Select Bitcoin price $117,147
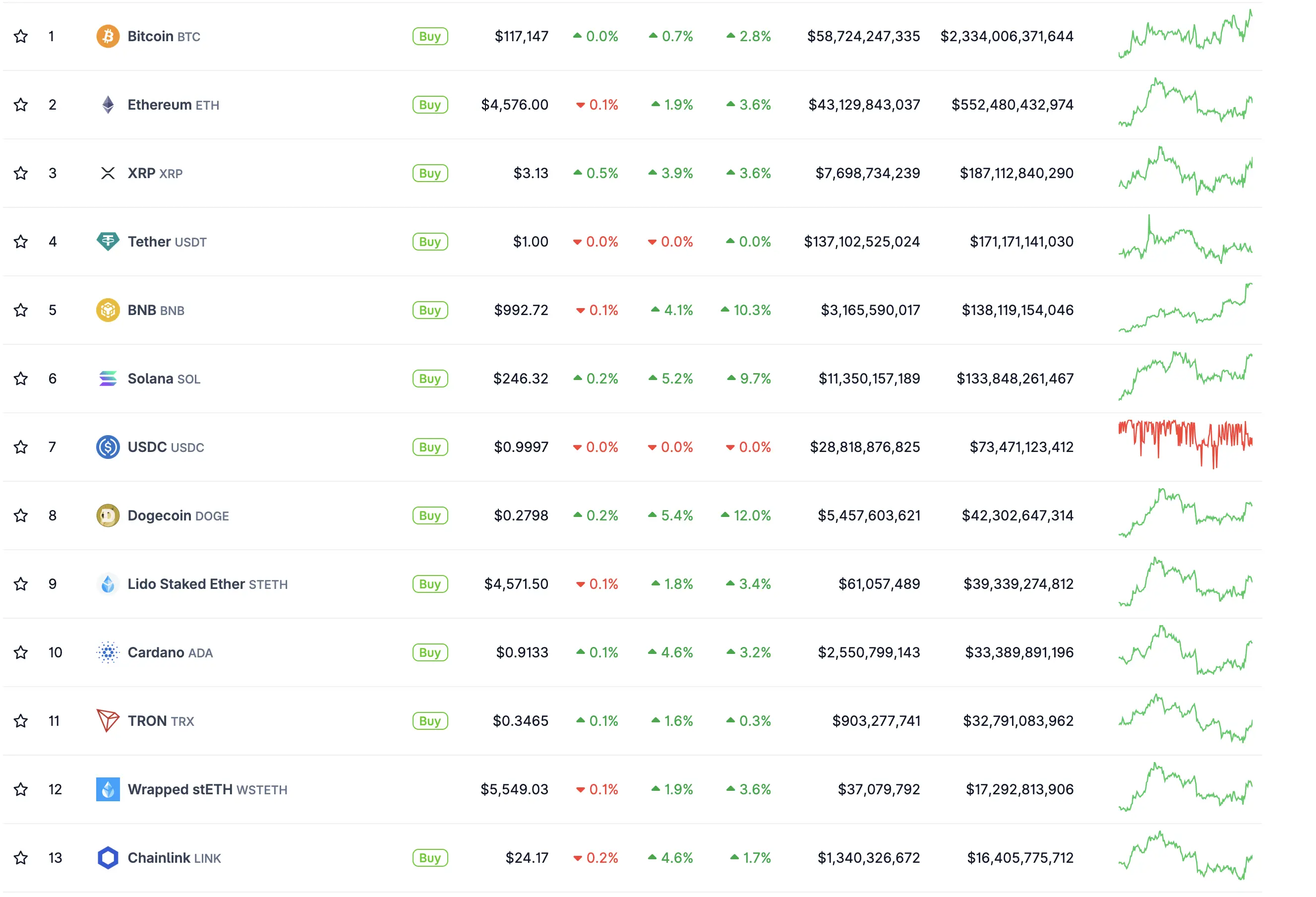Screen dimensions: 1316x897 [522, 36]
